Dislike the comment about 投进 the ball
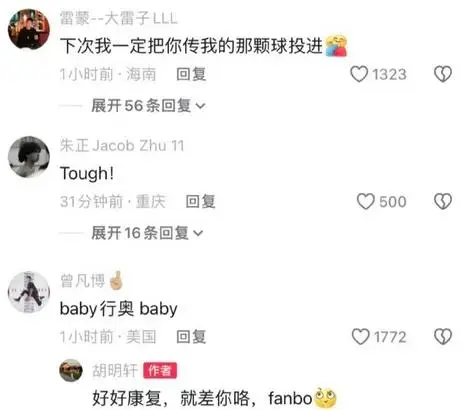The height and width of the screenshot is (410, 470). (443, 74)
